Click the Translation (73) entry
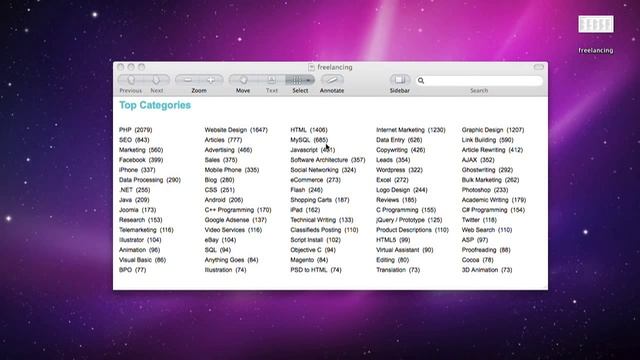Image resolution: width=640 pixels, height=360 pixels. [398, 270]
